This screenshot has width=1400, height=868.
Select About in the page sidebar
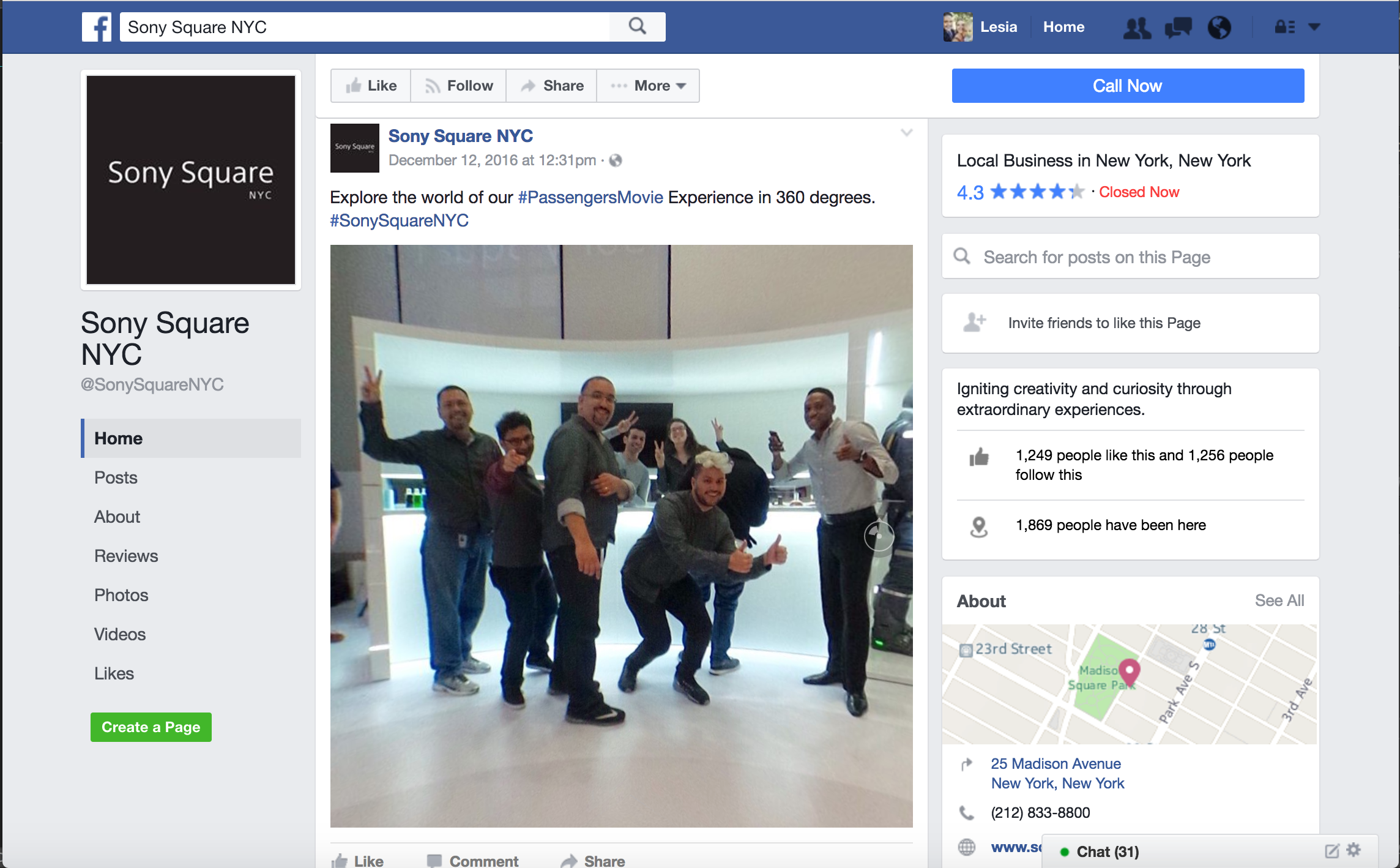point(191,517)
